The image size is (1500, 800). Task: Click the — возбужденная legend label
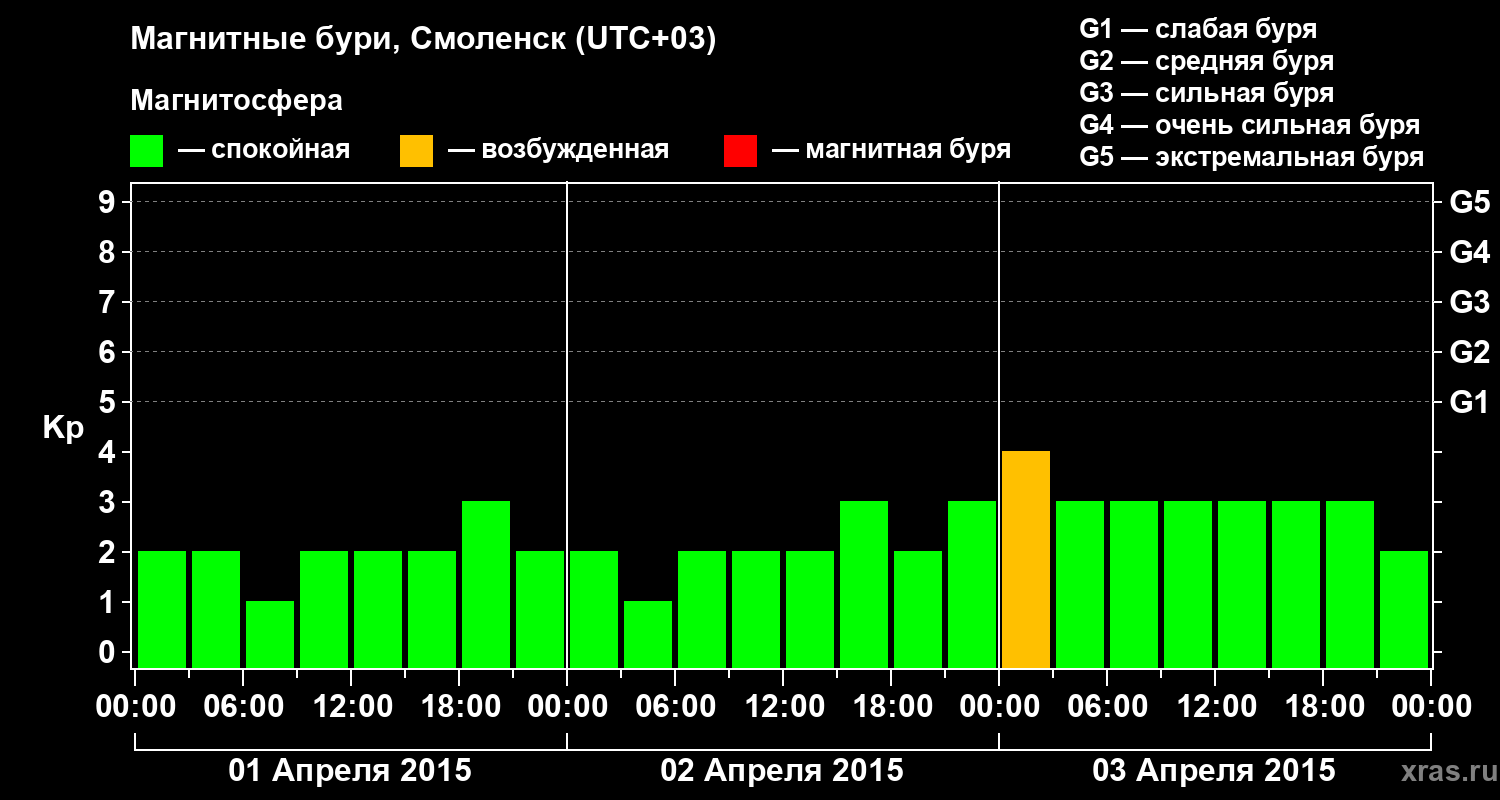[558, 151]
